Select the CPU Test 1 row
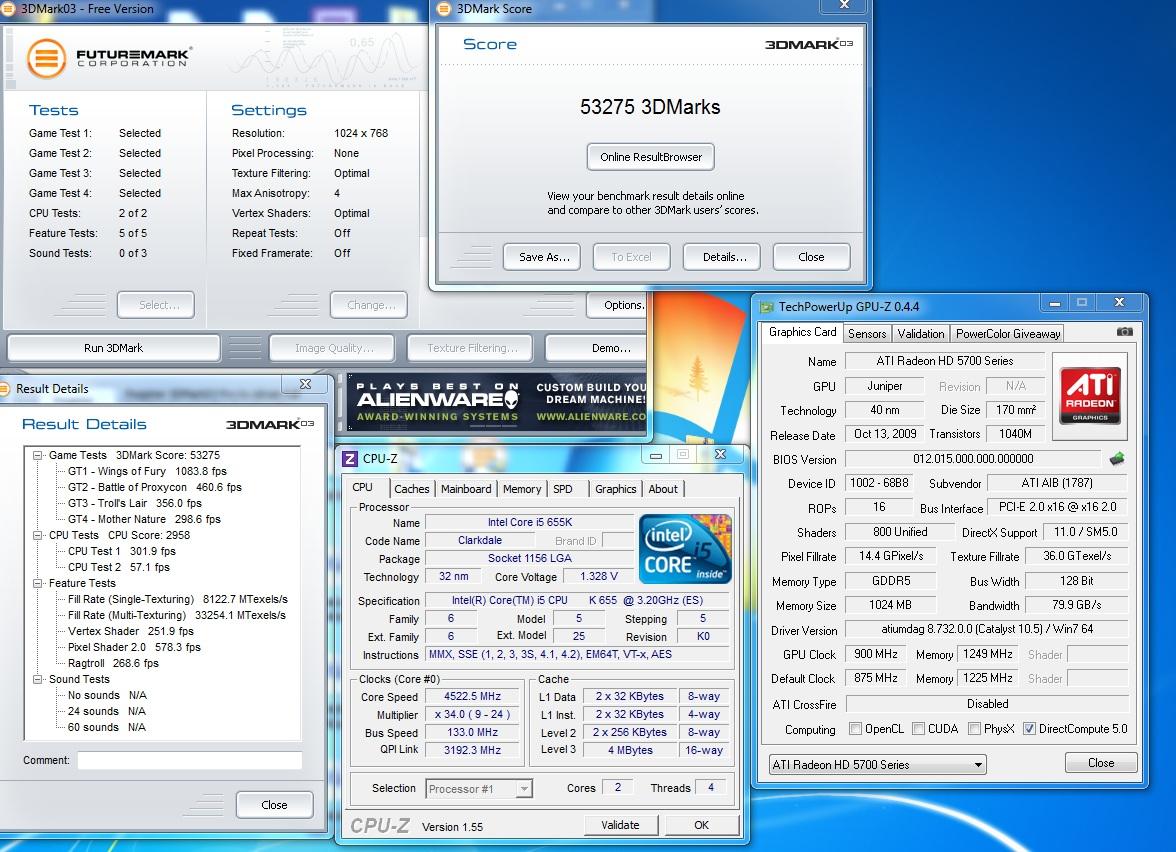Viewport: 1176px width, 852px height. pos(122,551)
